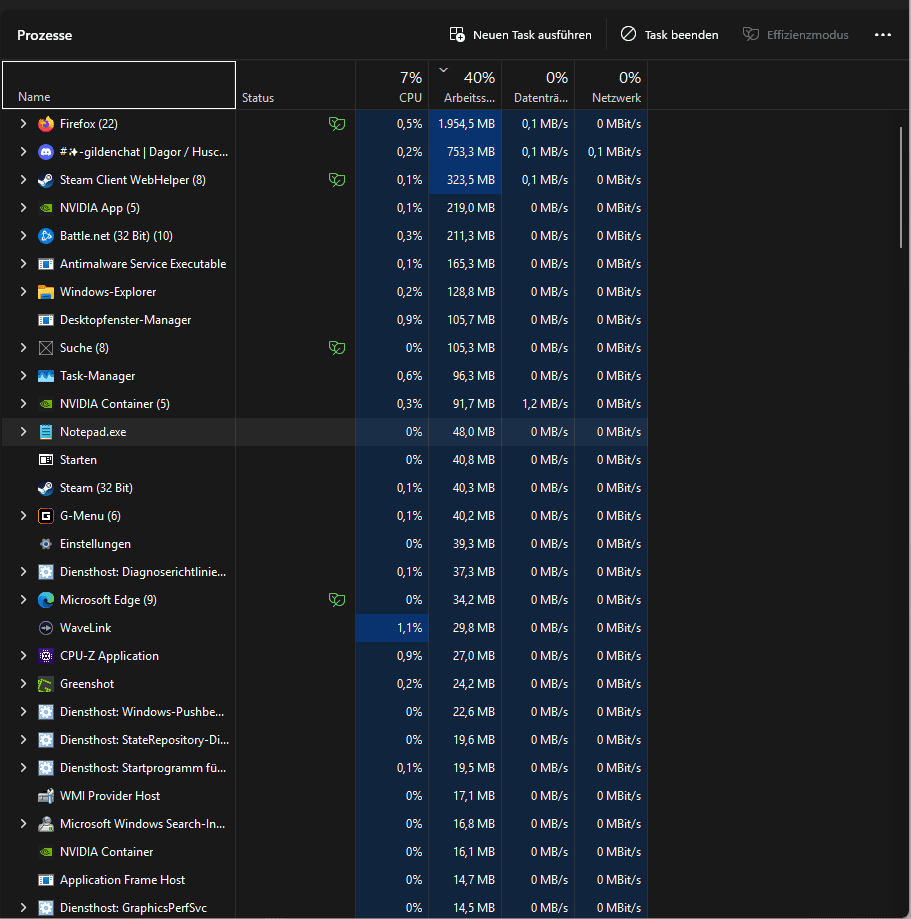Click the Desktopfenster-Manager icon
Viewport: 911px width, 919px height.
click(x=46, y=320)
